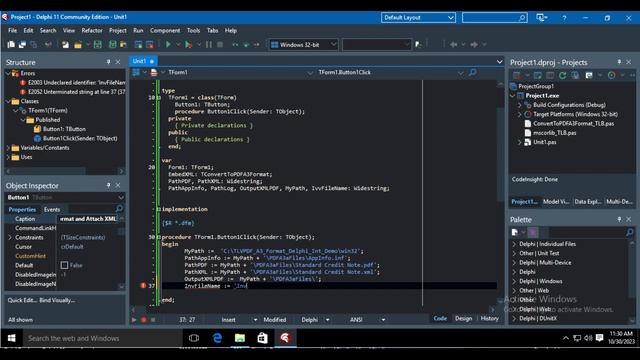Viewport: 640px width, 360px height.
Task: Switch to the Events tab in Object Inspector
Action: tap(52, 209)
